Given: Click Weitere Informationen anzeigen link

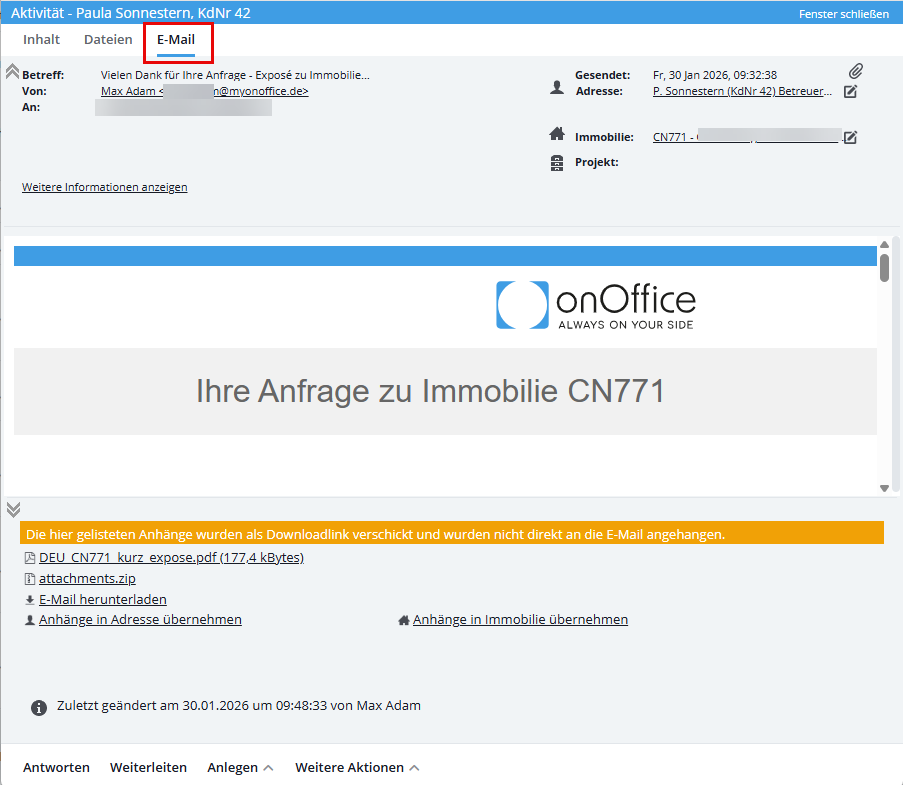Looking at the screenshot, I should [104, 187].
